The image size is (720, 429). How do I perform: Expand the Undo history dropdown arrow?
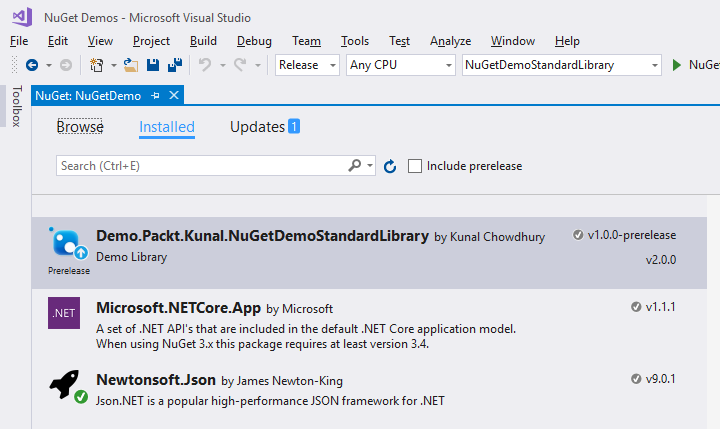point(223,66)
